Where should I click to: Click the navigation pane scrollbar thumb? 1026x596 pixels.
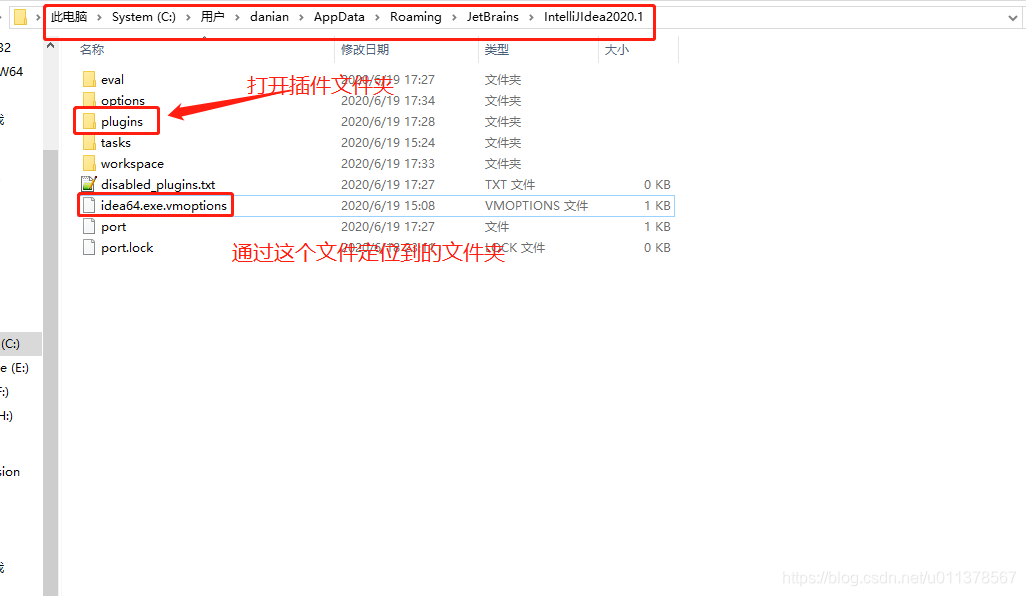coord(50,373)
